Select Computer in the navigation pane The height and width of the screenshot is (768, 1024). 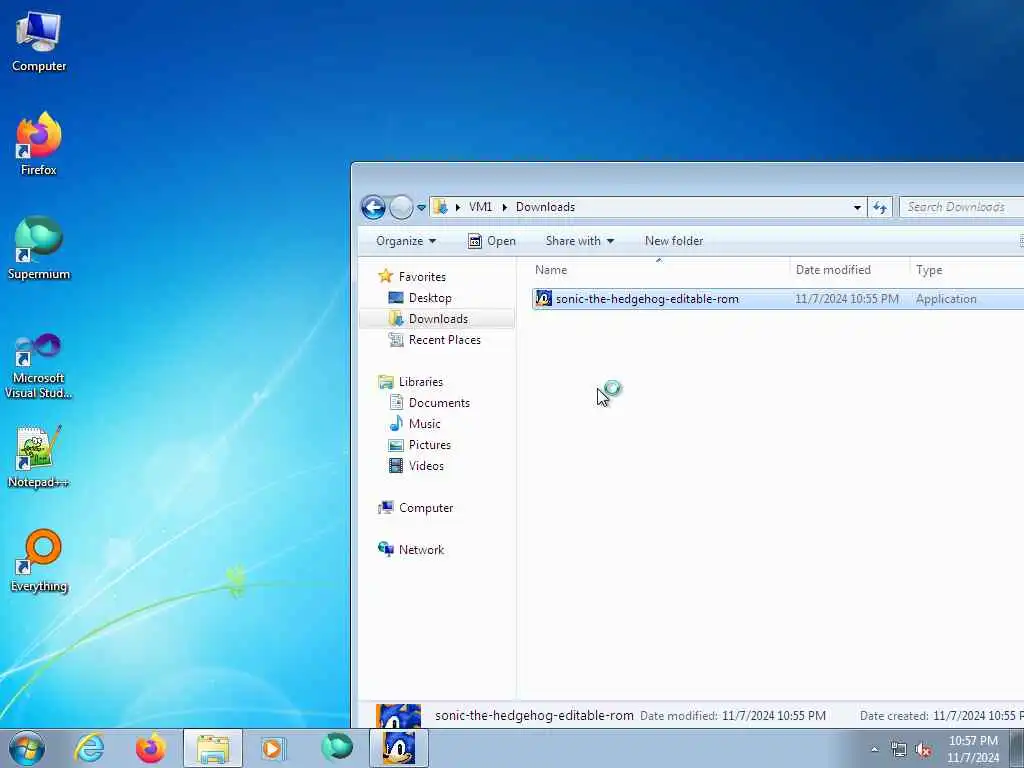[x=425, y=508]
